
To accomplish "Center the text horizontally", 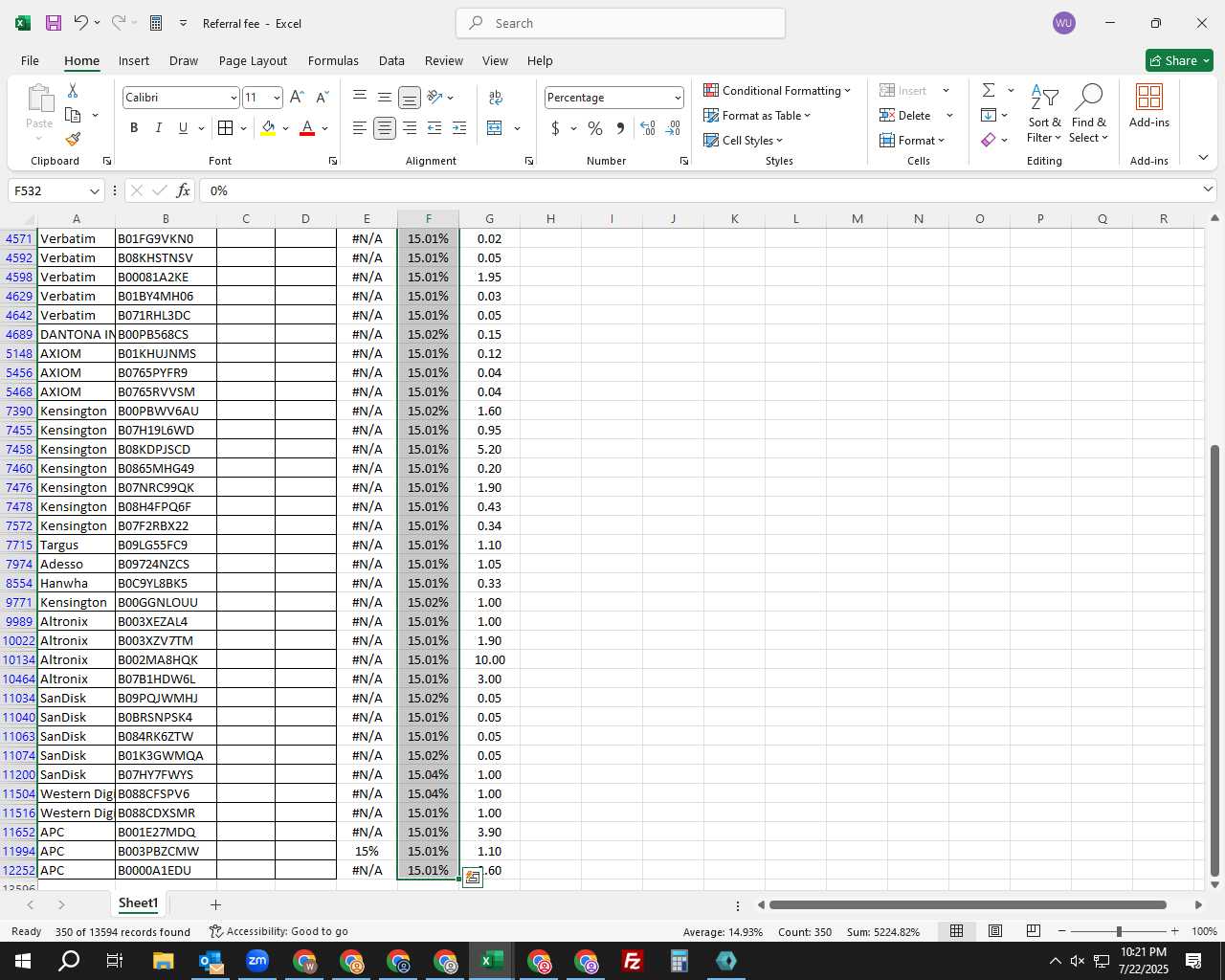I will (x=385, y=128).
